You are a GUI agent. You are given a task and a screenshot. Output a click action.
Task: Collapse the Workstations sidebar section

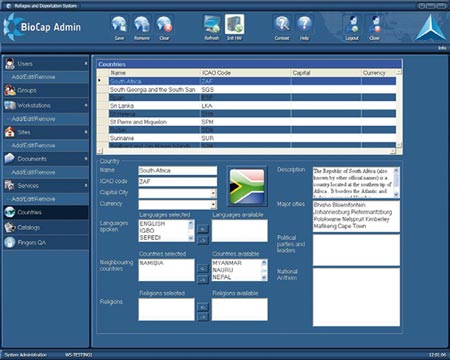86,105
